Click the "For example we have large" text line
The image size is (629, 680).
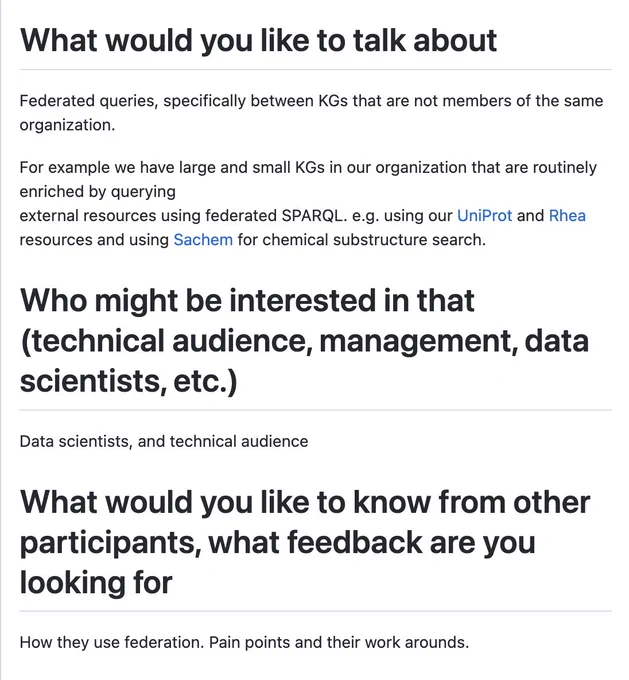tap(308, 167)
